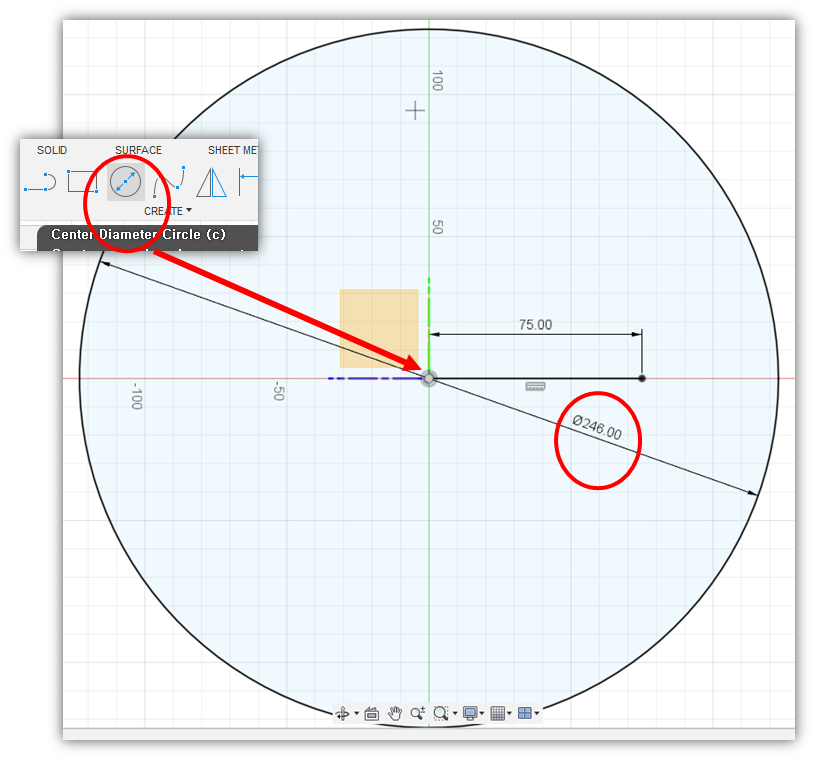
Task: Click the Look At icon
Action: 372,714
